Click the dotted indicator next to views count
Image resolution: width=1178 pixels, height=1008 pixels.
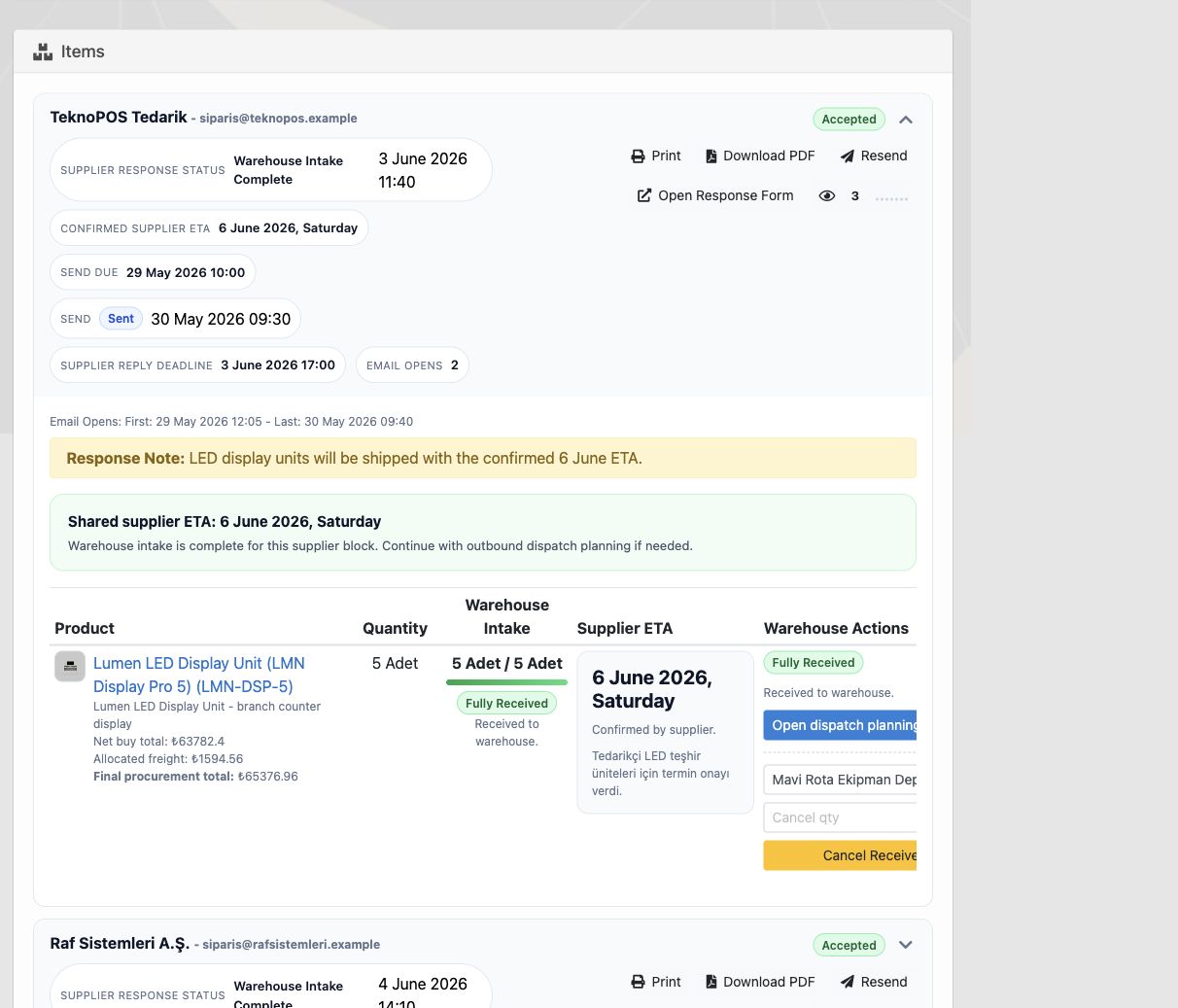[x=891, y=198]
